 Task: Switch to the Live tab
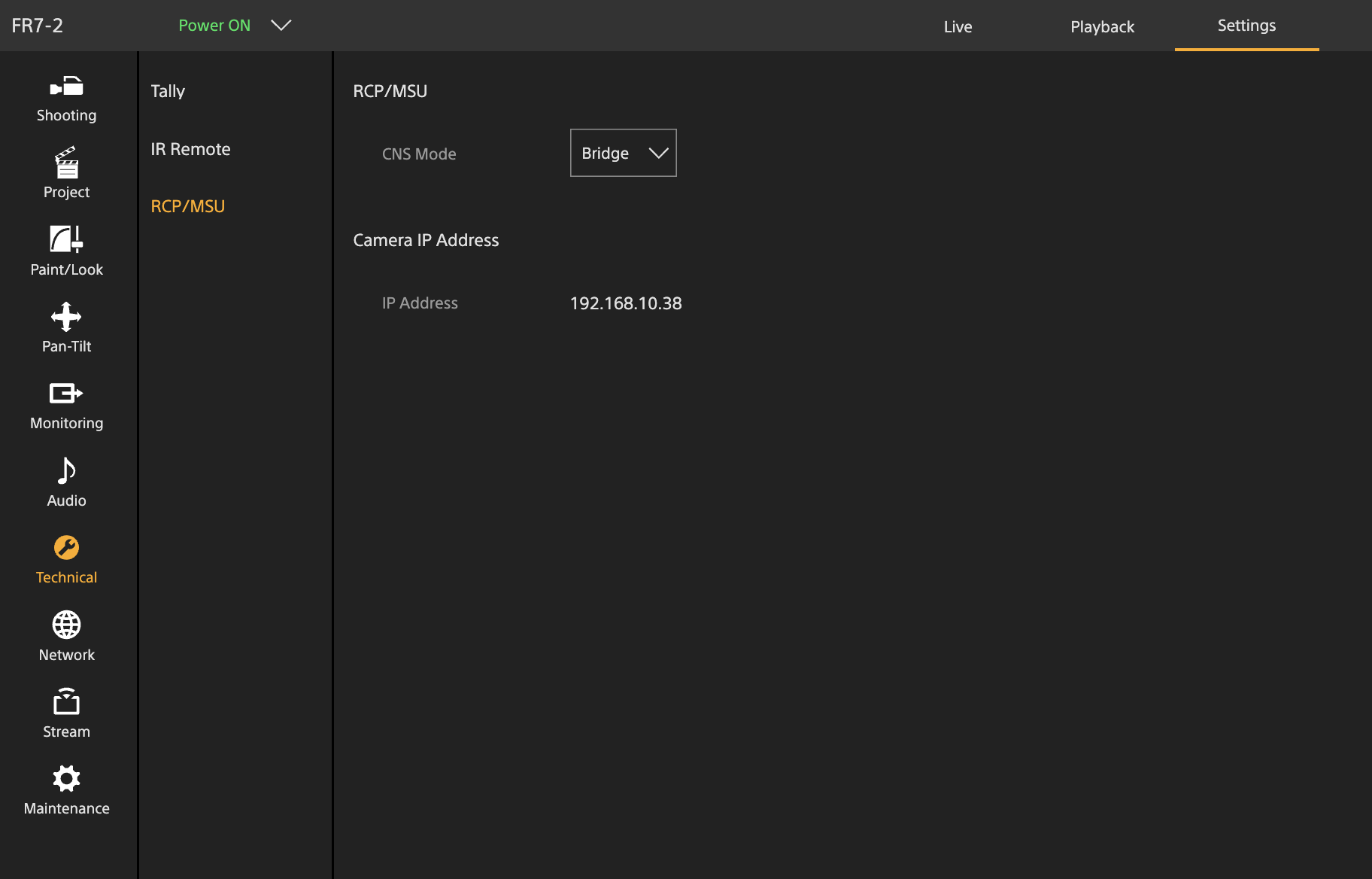click(x=958, y=26)
